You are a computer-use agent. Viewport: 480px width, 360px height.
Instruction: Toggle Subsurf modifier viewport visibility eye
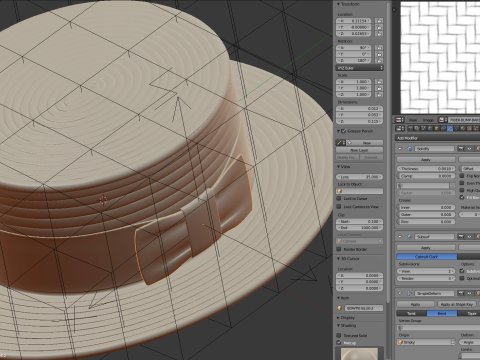pyautogui.click(x=469, y=237)
